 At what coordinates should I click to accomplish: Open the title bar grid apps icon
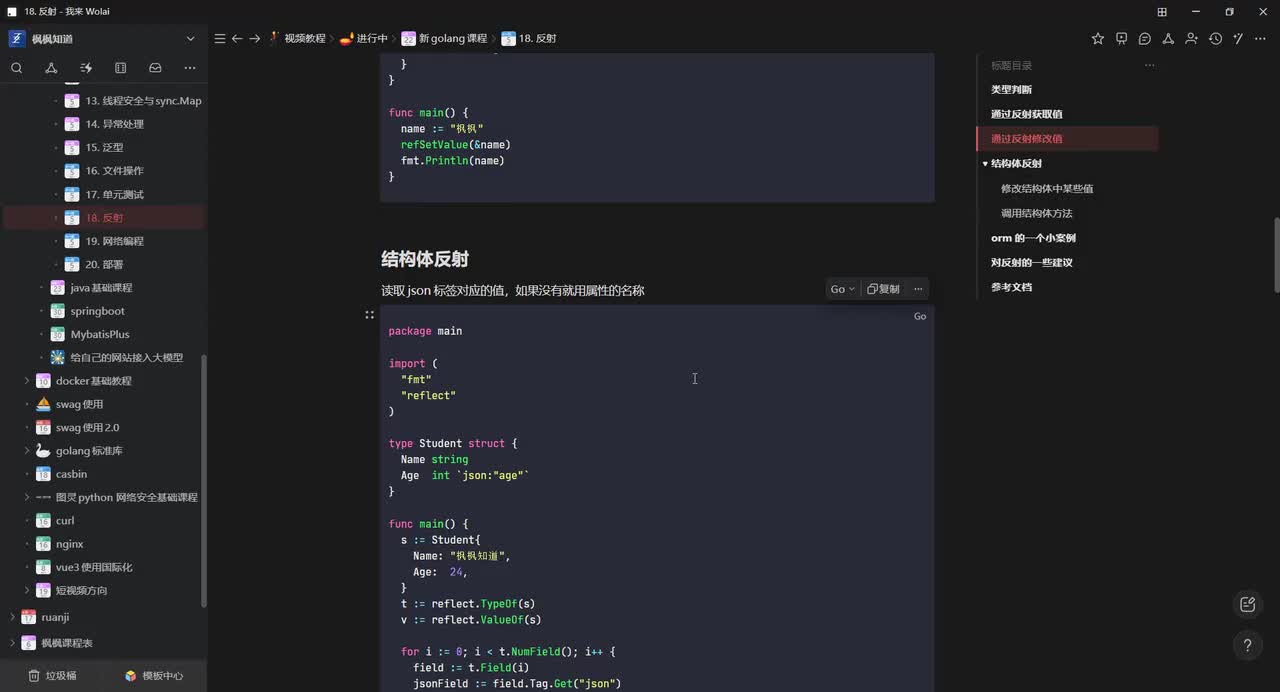click(x=1162, y=11)
